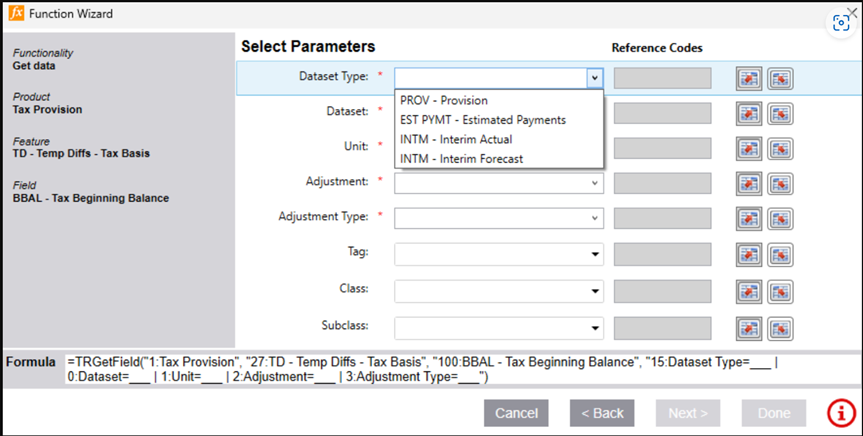Open the Tag dropdown list
The image size is (863, 436).
tap(596, 255)
